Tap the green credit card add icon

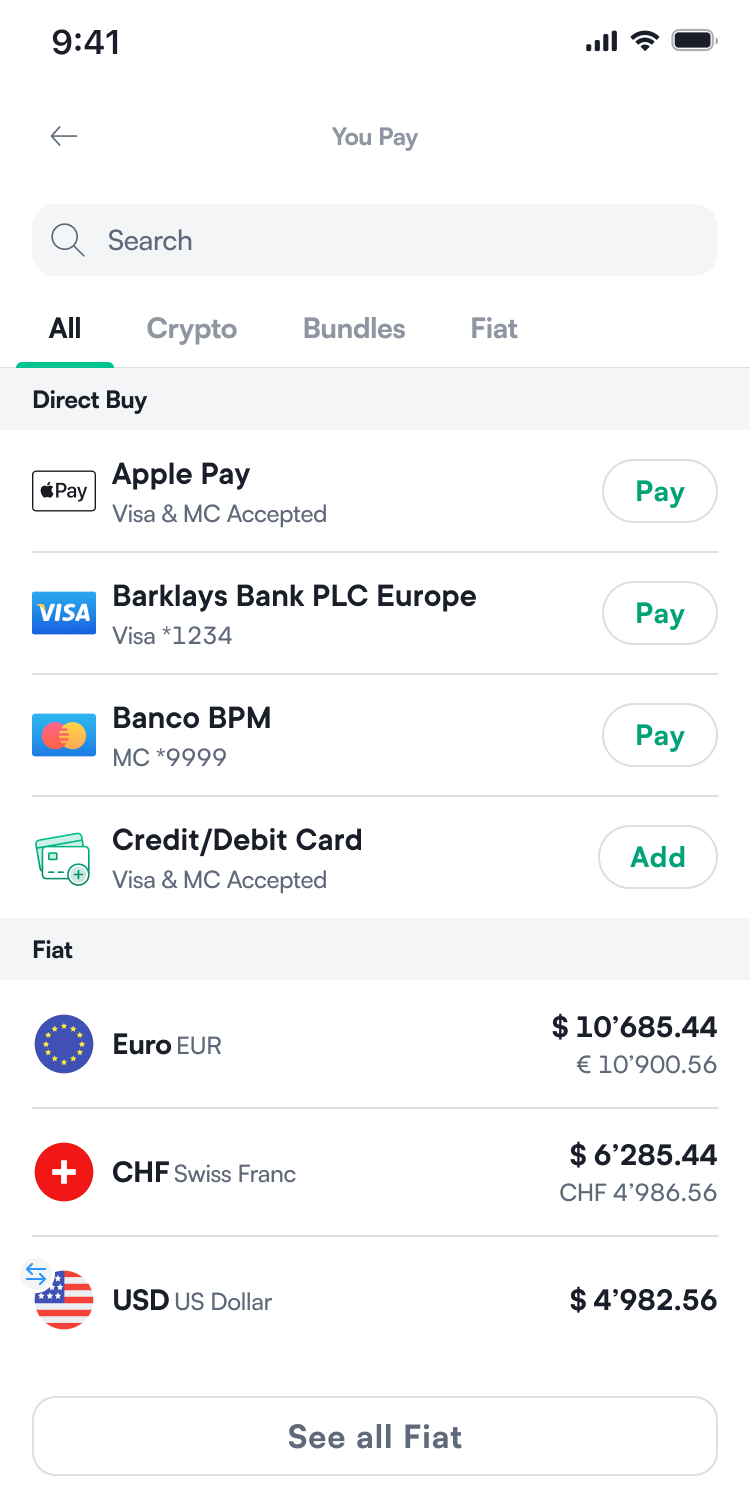pyautogui.click(x=63, y=858)
